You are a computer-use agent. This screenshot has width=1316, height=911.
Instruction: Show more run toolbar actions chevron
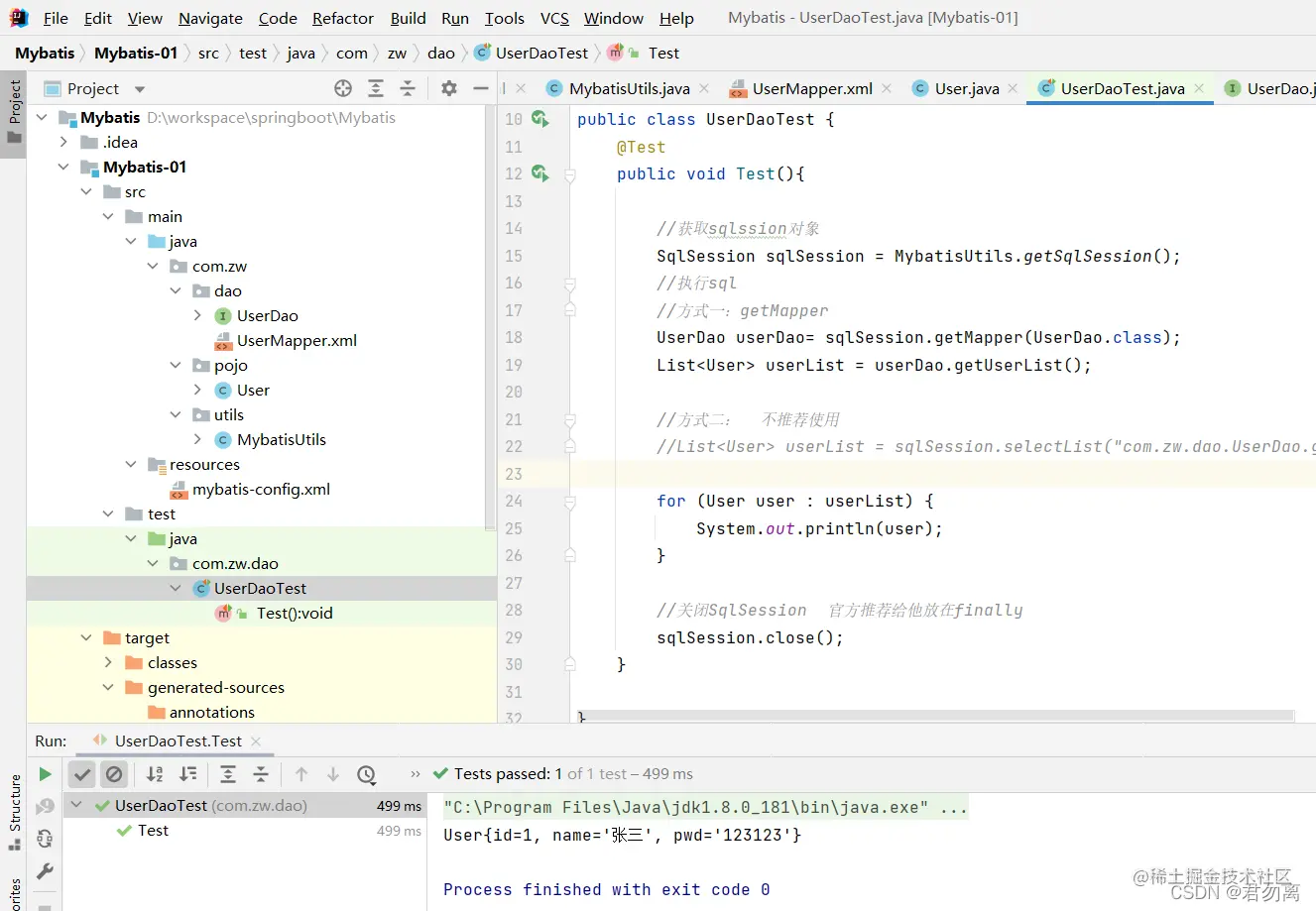pos(415,774)
